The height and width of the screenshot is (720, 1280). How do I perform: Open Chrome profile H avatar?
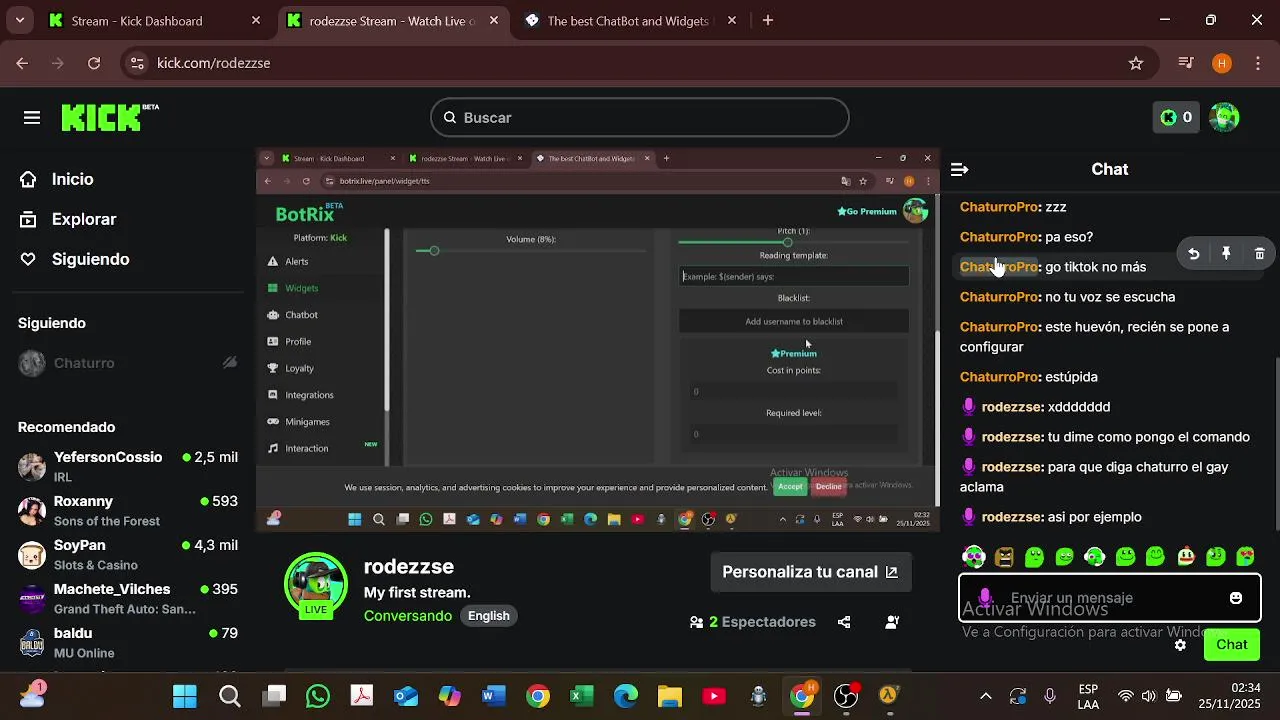(1221, 63)
